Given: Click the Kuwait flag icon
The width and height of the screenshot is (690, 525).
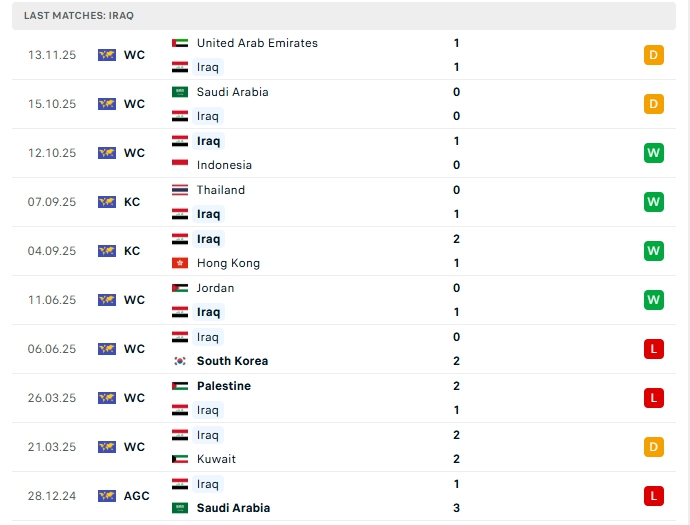Looking at the screenshot, I should [180, 459].
